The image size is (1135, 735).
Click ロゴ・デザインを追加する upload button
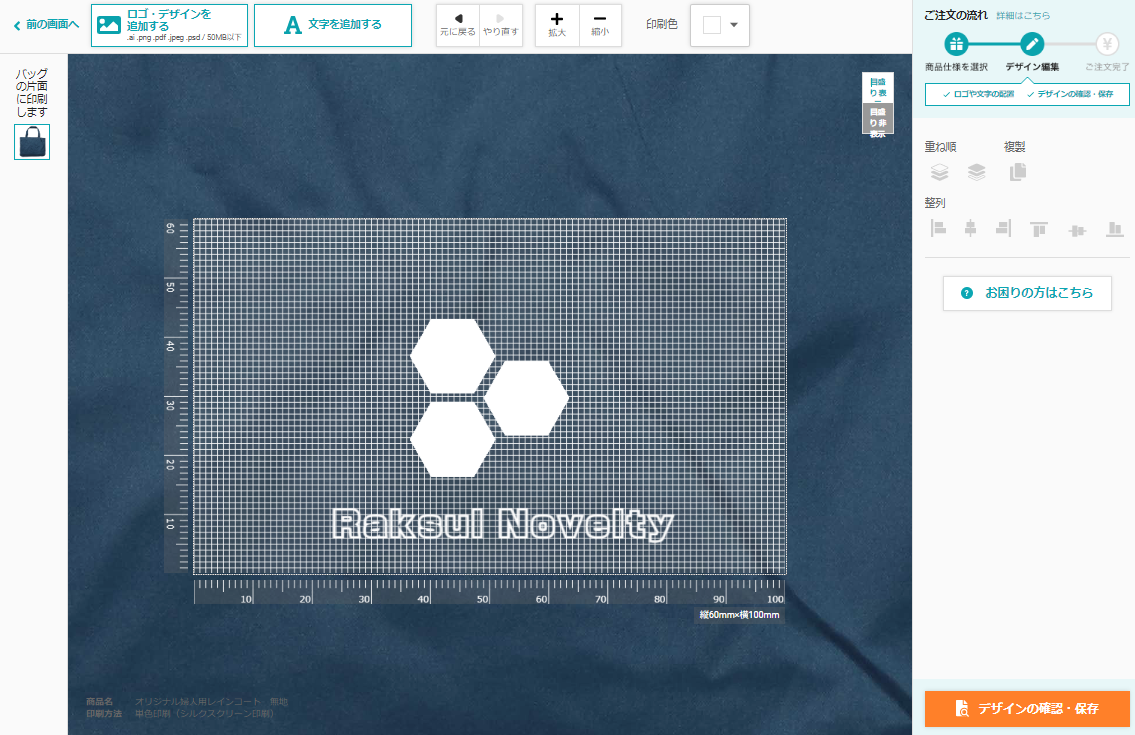(169, 25)
